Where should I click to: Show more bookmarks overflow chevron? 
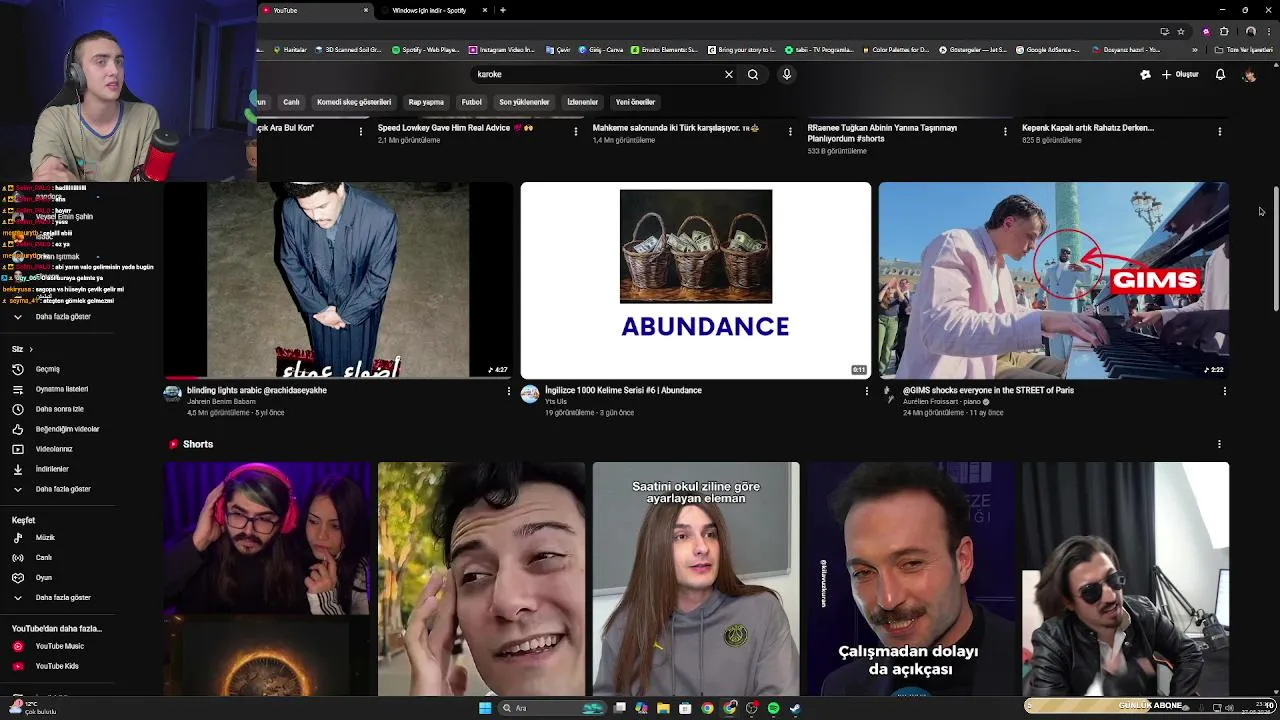[1194, 49]
